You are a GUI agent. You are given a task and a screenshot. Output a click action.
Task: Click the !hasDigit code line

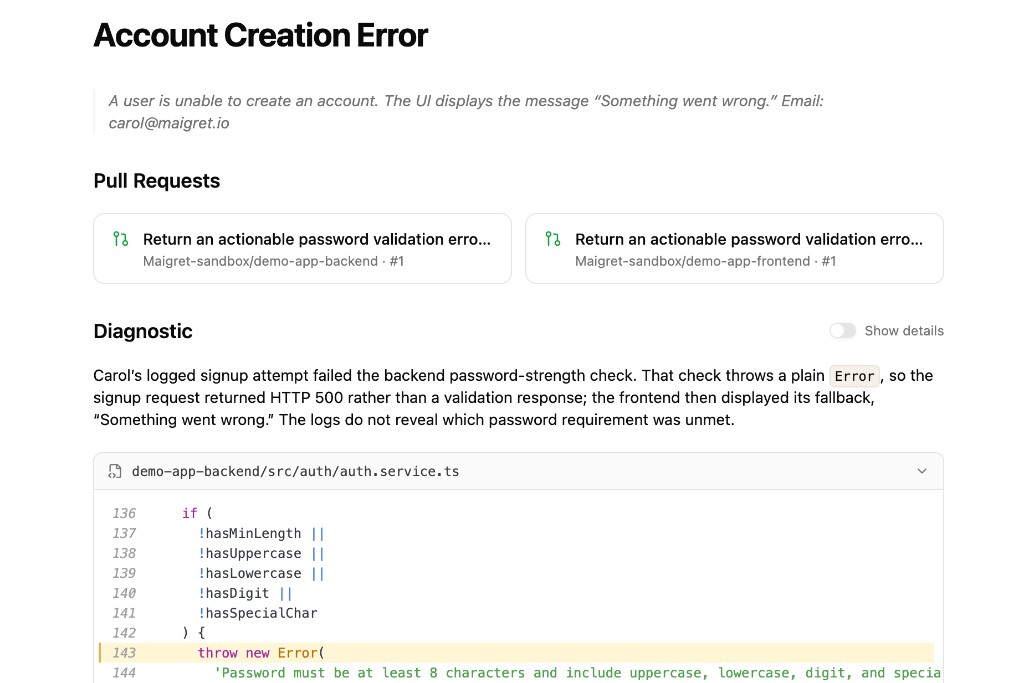(245, 593)
